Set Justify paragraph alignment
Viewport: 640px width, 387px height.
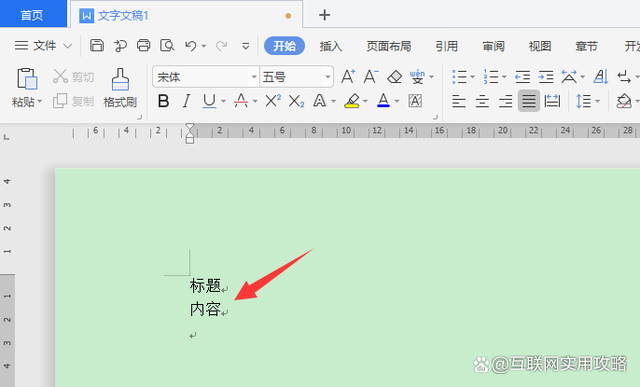(x=529, y=101)
